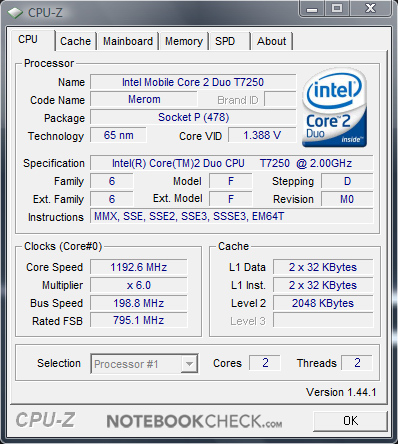Click the OK button
Screen dimensions: 398x444
[350, 421]
